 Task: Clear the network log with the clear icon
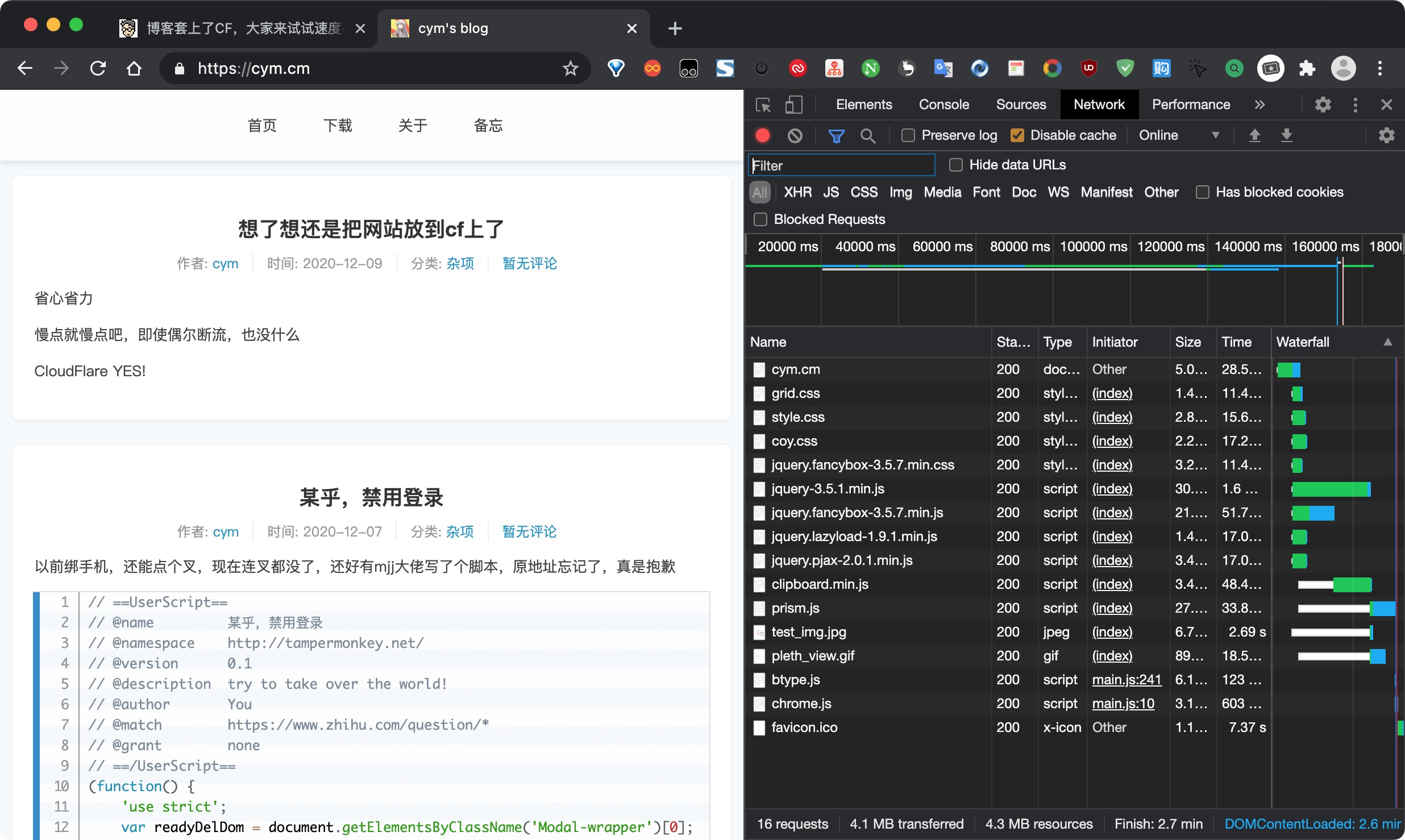click(x=795, y=135)
